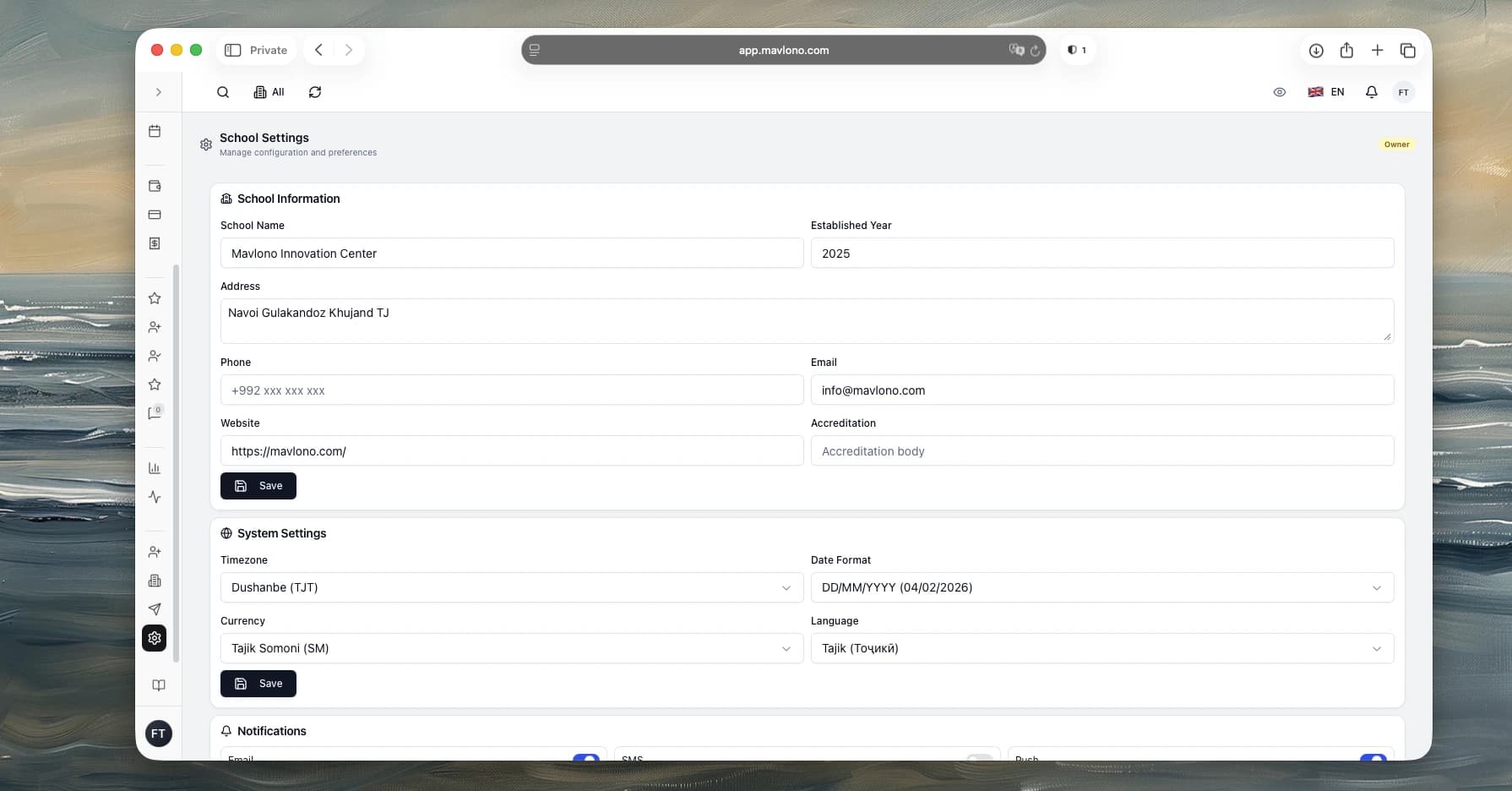Open the notifications bell icon

coord(1371,91)
